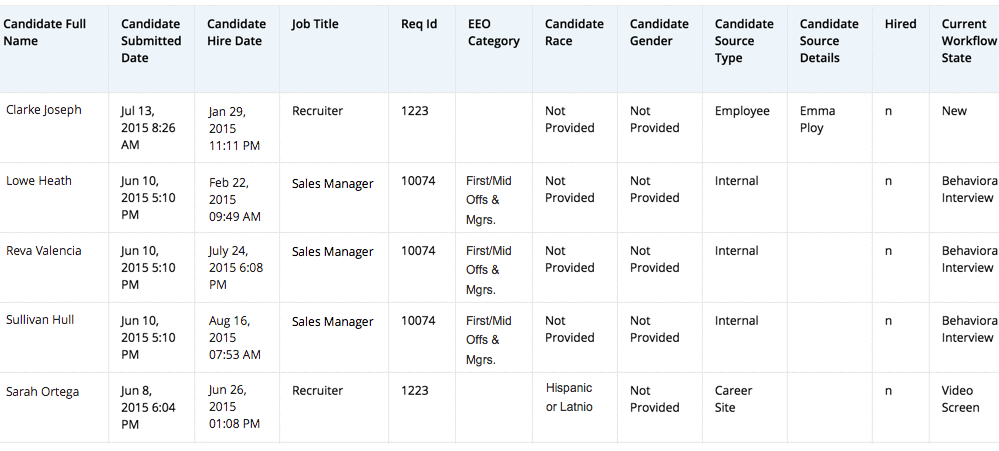Click the Emma Ploy source details cell
999x451 pixels.
(x=817, y=119)
